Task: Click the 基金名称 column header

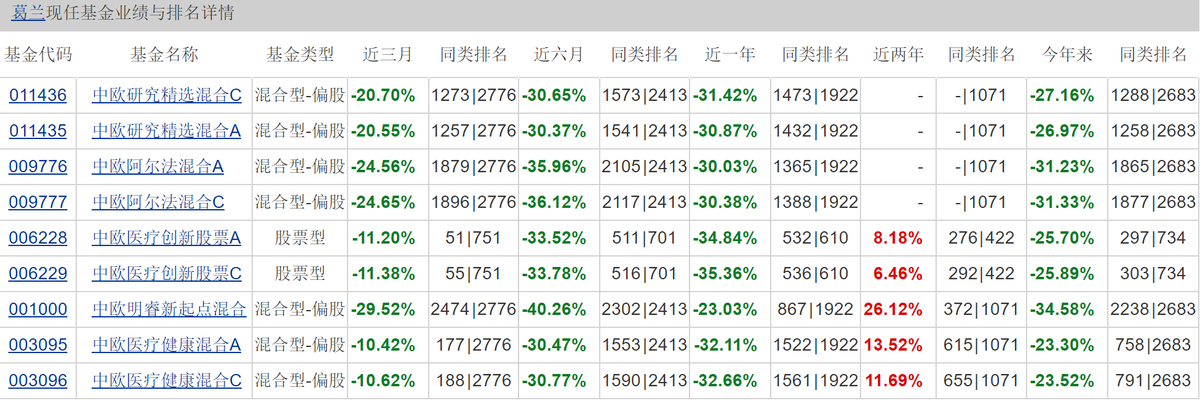Action: click(x=165, y=54)
